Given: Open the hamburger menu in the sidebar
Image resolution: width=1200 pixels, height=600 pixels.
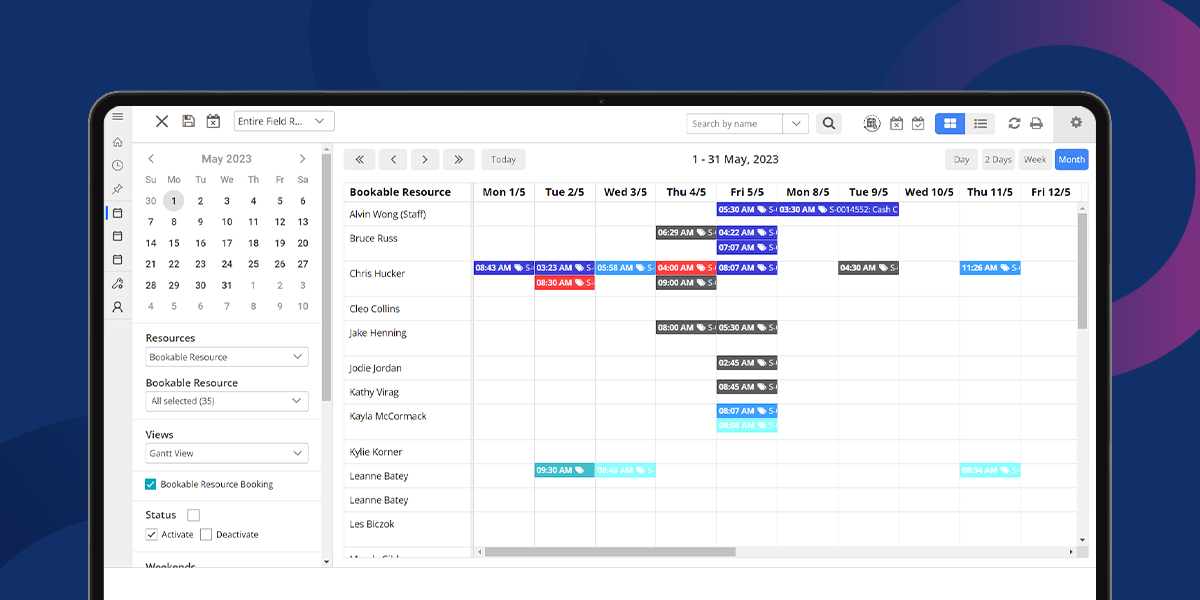Looking at the screenshot, I should pos(117,117).
